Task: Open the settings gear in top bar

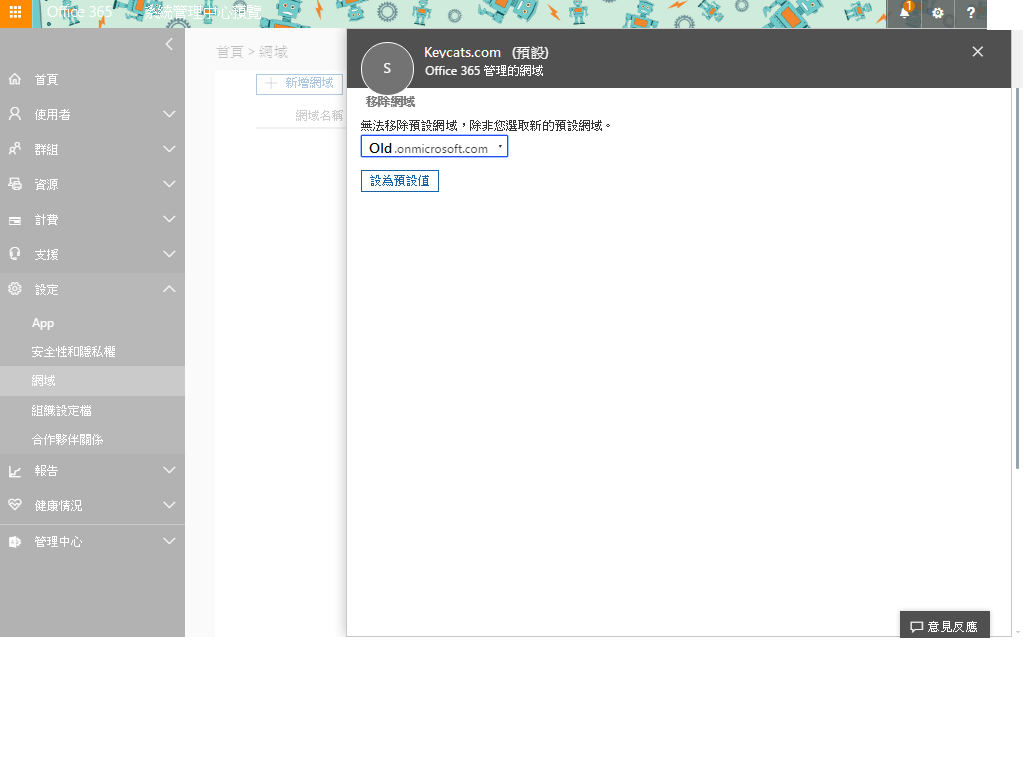Action: click(938, 12)
